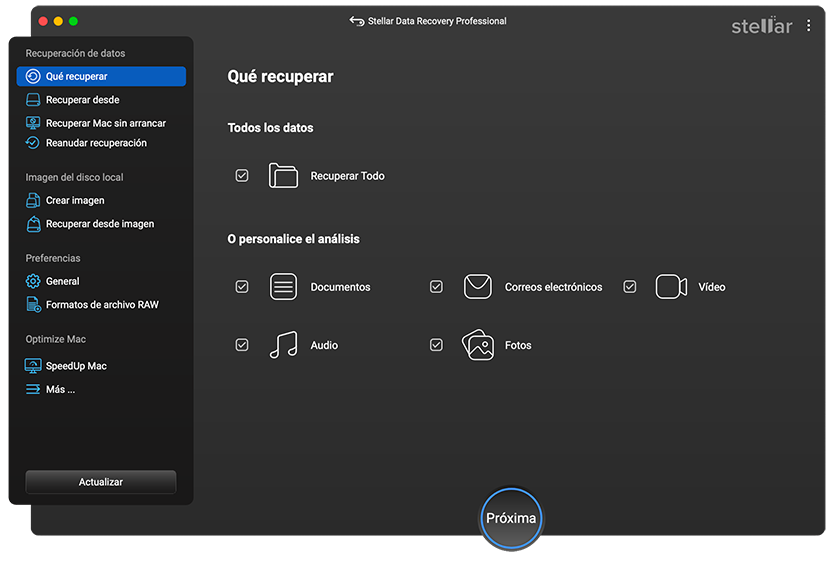Uncheck the Documentos checkbox
This screenshot has width=831, height=569.
242,287
